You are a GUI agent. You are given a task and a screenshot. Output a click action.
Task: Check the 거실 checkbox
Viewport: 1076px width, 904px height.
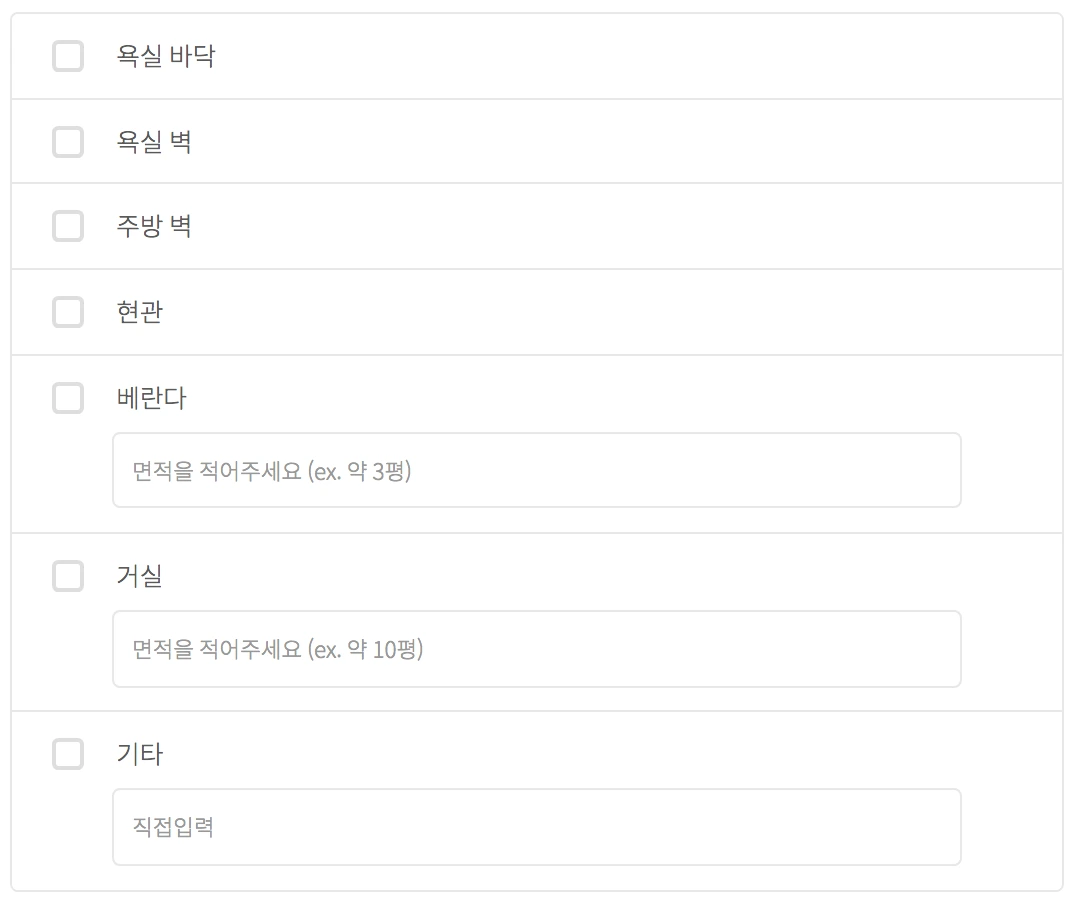point(67,576)
